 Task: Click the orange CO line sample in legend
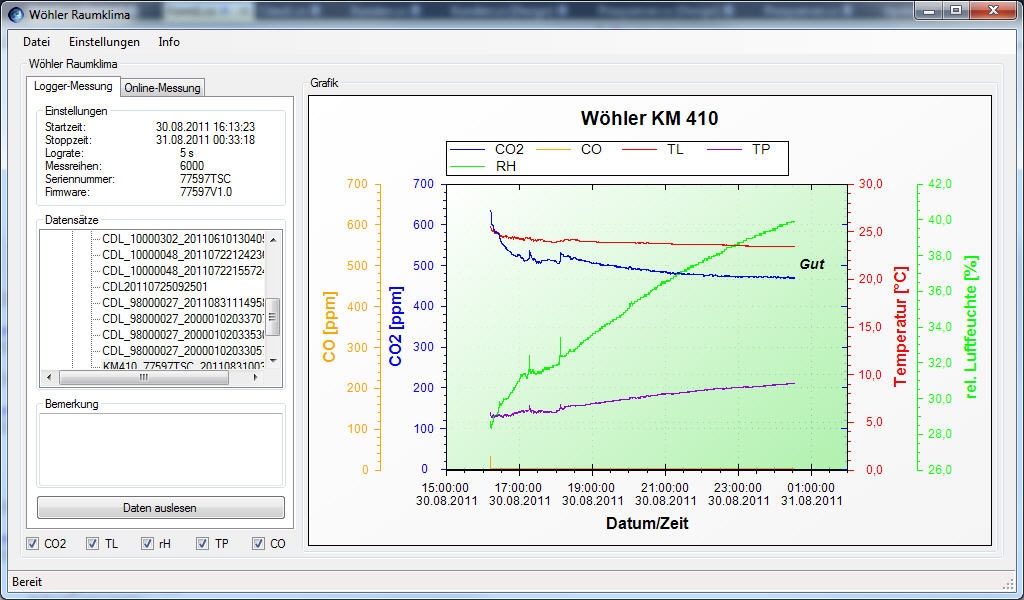(554, 150)
